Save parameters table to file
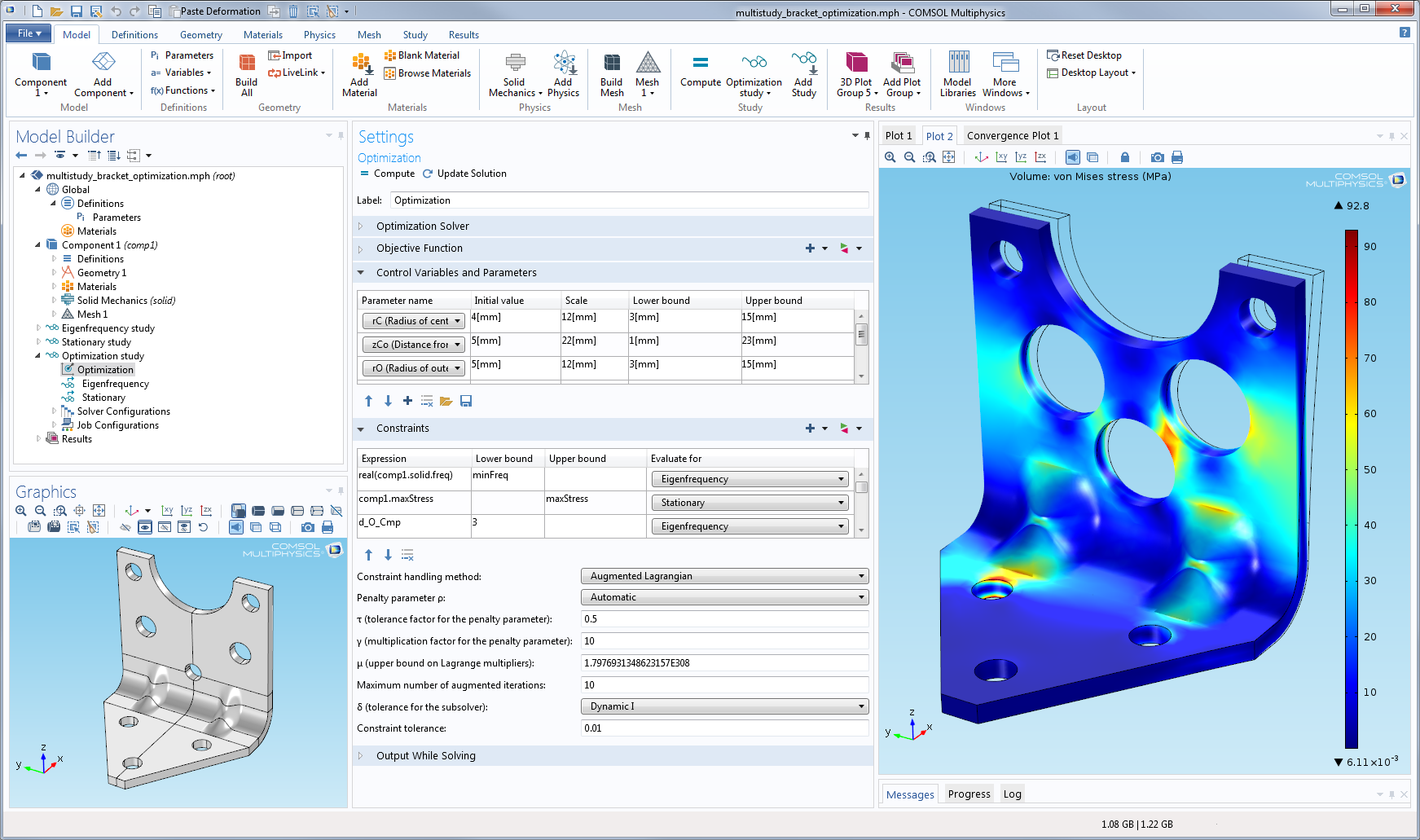This screenshot has width=1420, height=840. (466, 401)
